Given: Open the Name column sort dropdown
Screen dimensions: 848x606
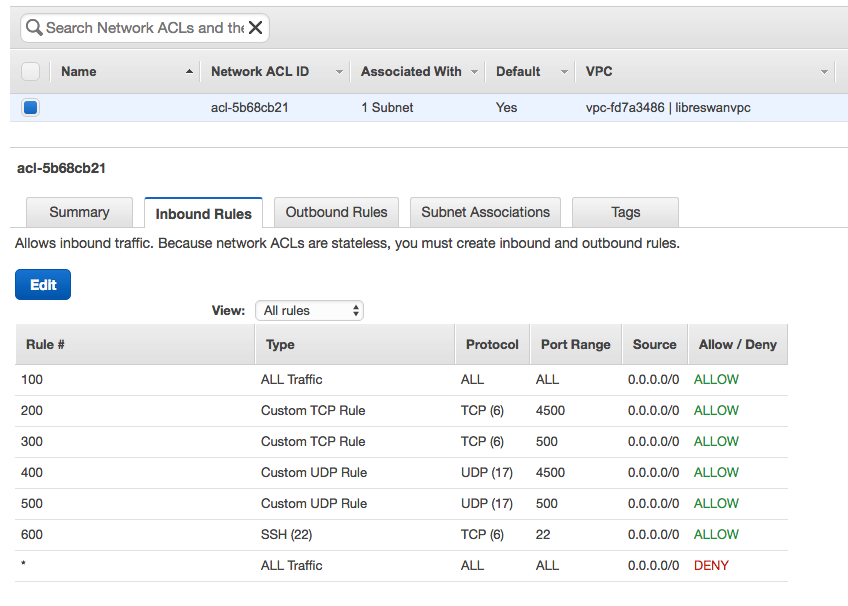Looking at the screenshot, I should (x=189, y=71).
